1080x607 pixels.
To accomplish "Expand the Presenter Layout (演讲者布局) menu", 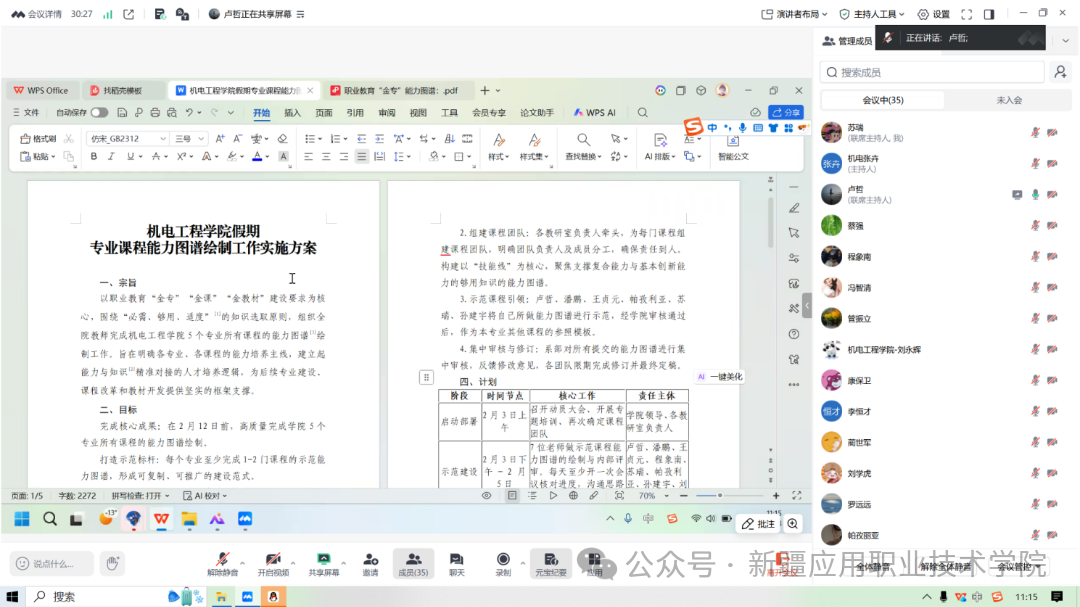I will click(x=794, y=14).
